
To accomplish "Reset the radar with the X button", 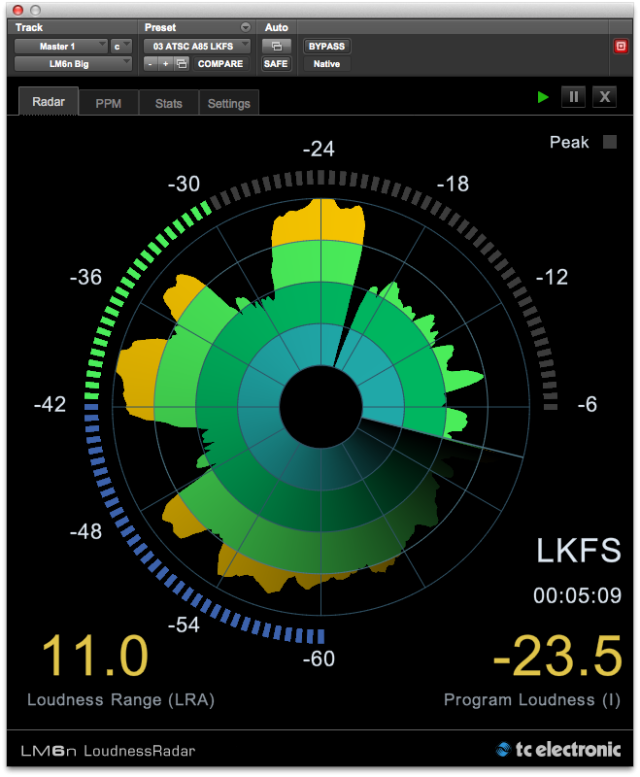I will coord(604,97).
